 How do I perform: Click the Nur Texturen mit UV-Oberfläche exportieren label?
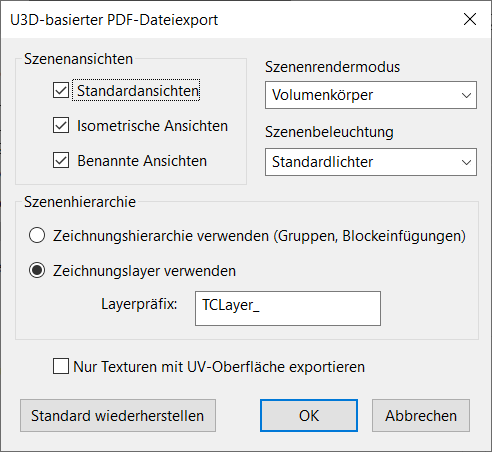pyautogui.click(x=219, y=367)
